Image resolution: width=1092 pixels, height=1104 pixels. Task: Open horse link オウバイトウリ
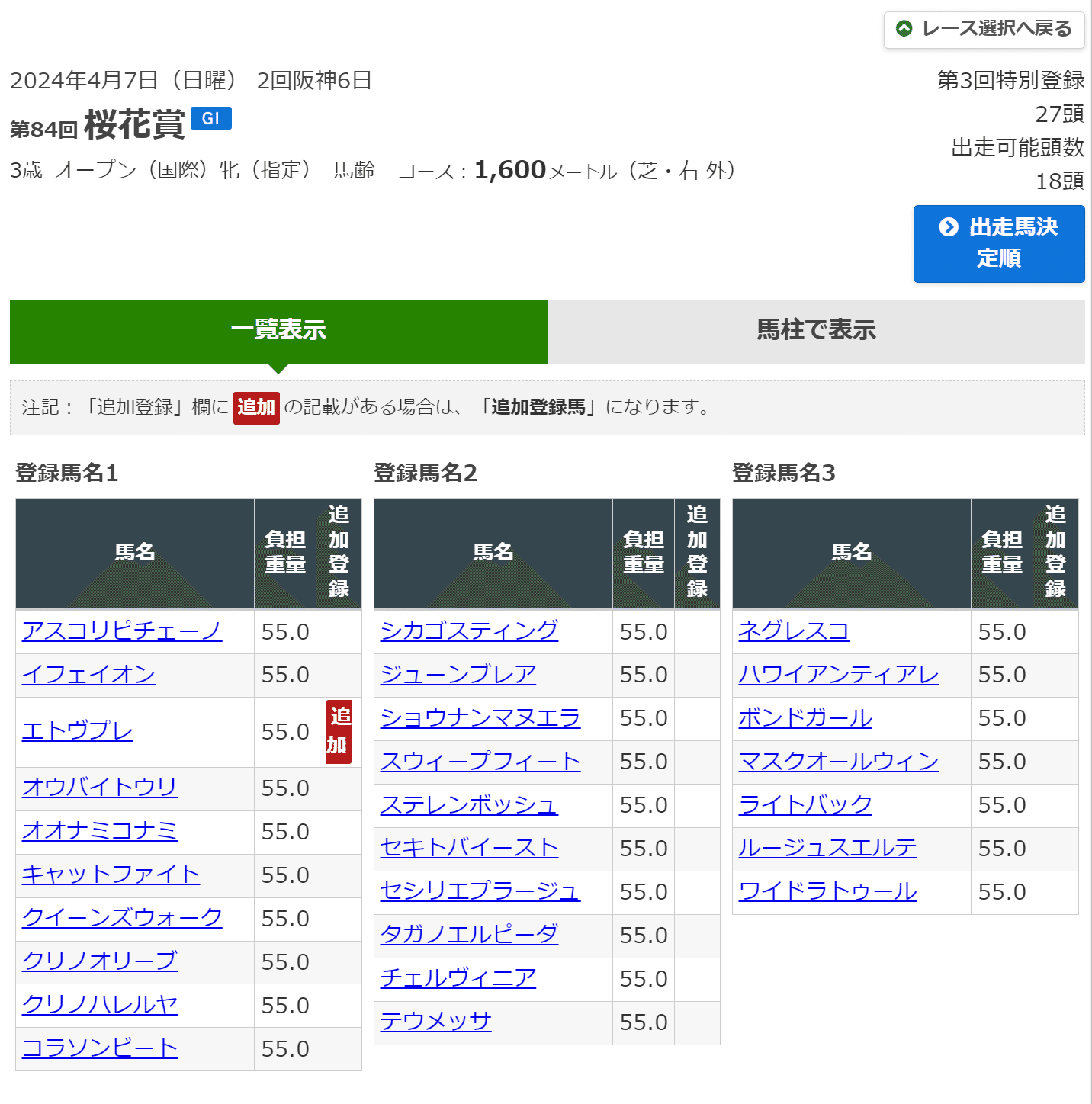pyautogui.click(x=100, y=788)
